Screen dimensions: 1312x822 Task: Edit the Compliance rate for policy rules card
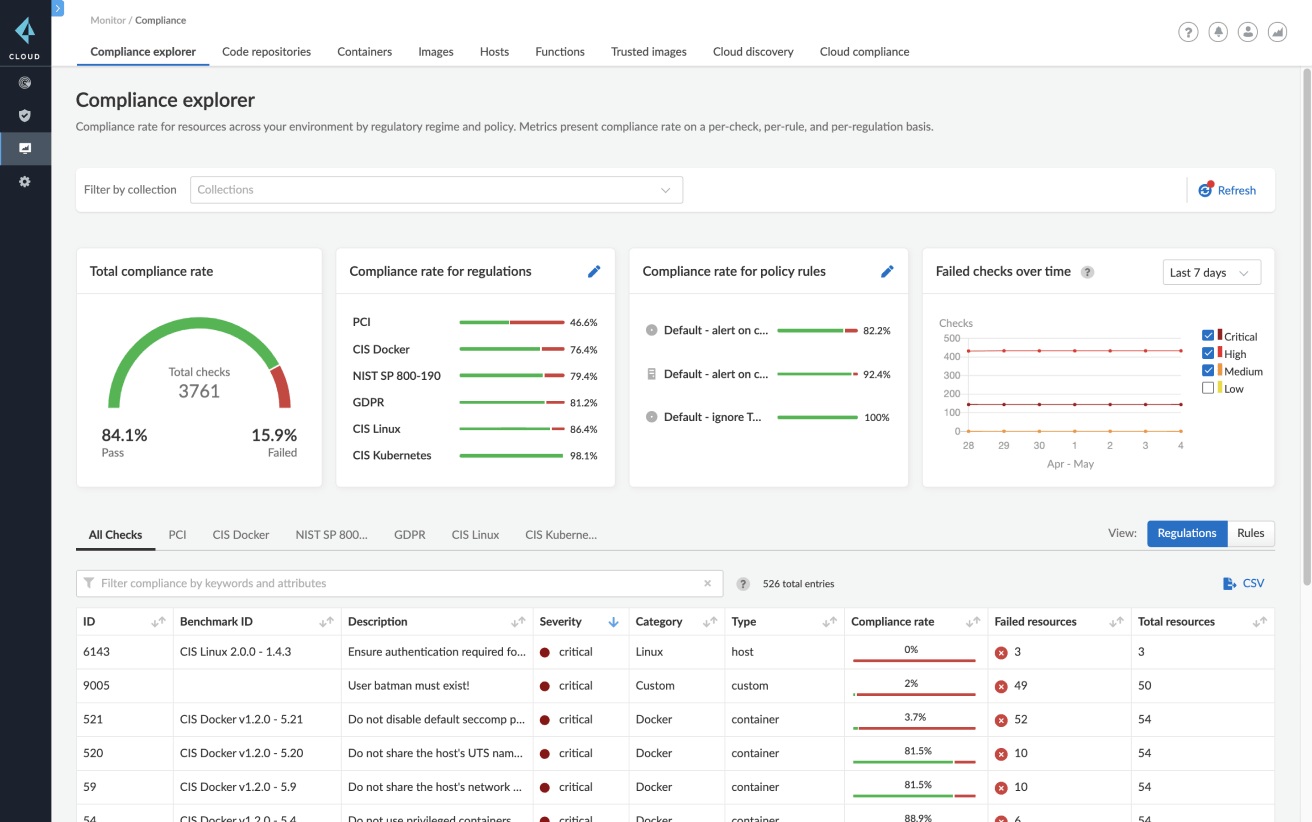[887, 271]
